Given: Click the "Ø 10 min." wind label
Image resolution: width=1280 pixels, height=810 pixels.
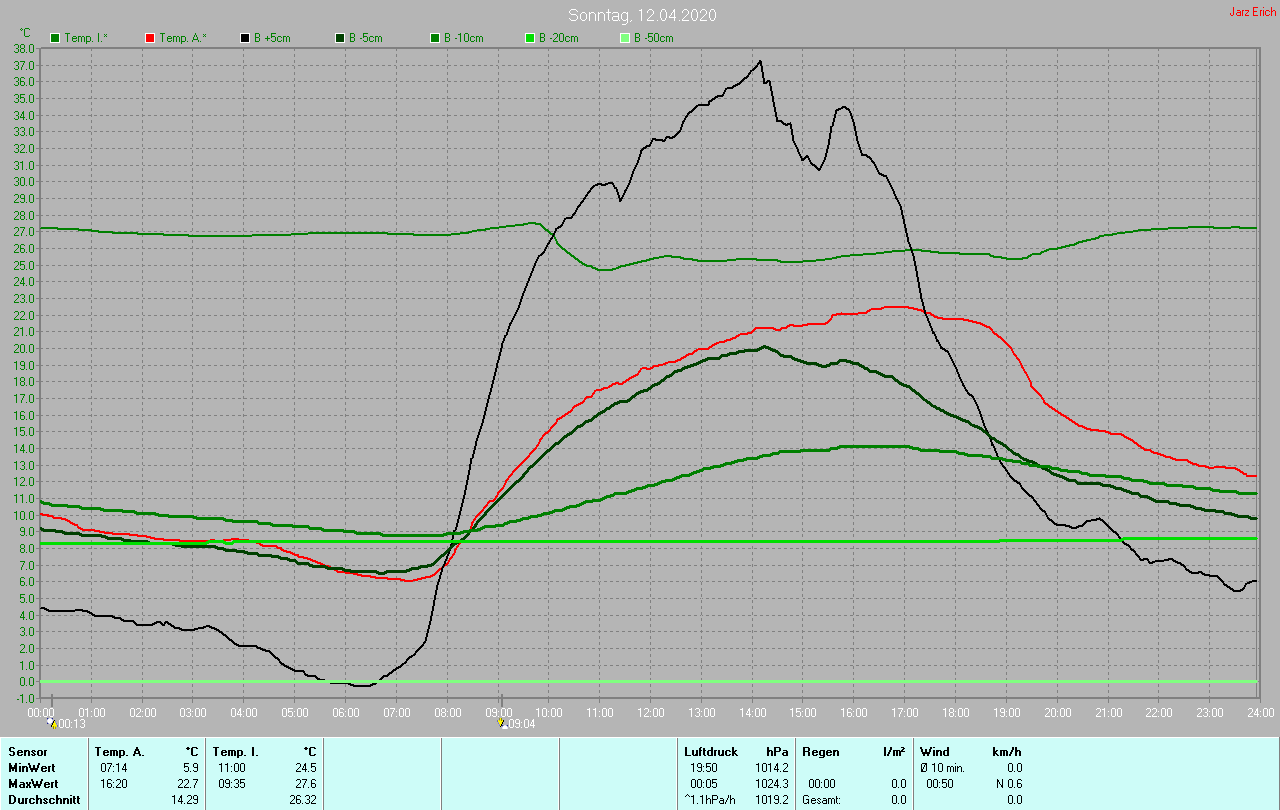Looking at the screenshot, I should (943, 767).
